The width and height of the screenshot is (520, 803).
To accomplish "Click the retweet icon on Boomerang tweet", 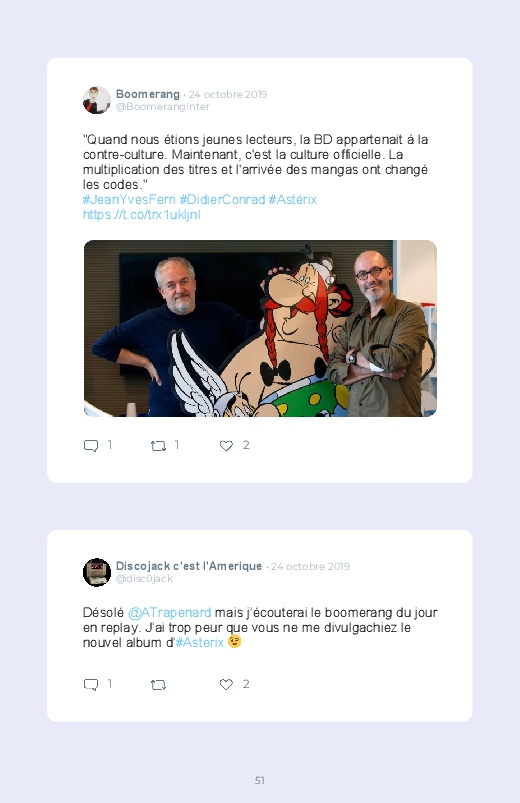I will 158,446.
